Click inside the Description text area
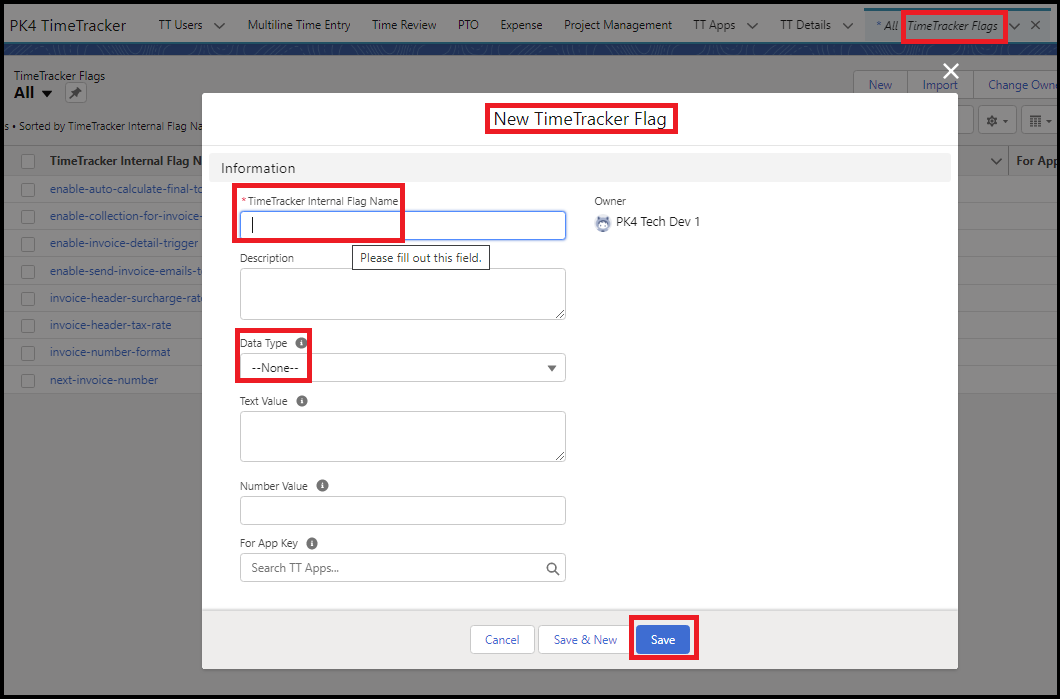The image size is (1060, 699). pos(402,293)
